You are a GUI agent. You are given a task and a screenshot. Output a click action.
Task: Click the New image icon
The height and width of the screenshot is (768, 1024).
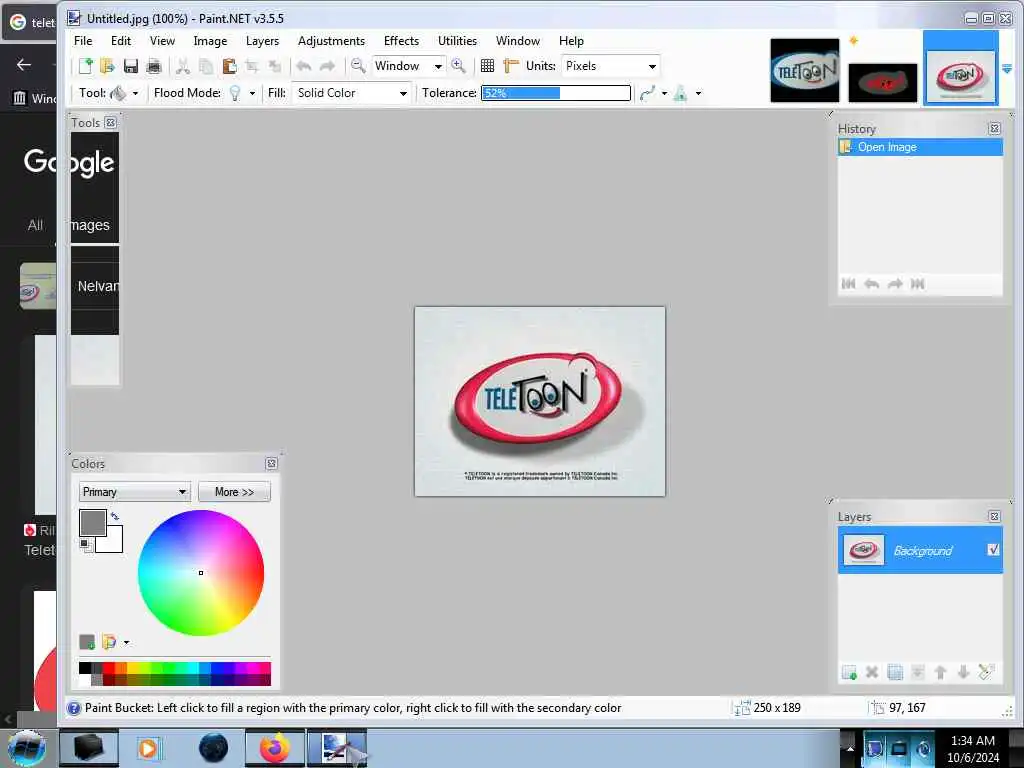(x=86, y=66)
